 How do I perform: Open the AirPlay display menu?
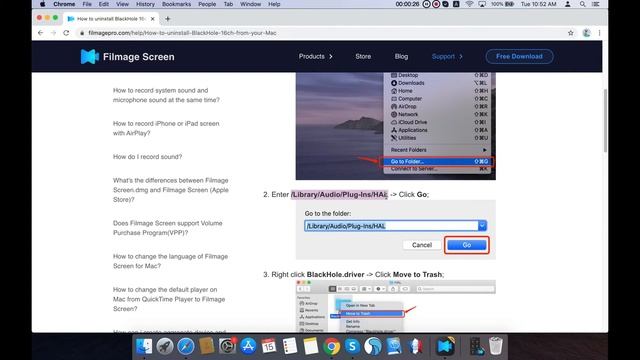482,4
